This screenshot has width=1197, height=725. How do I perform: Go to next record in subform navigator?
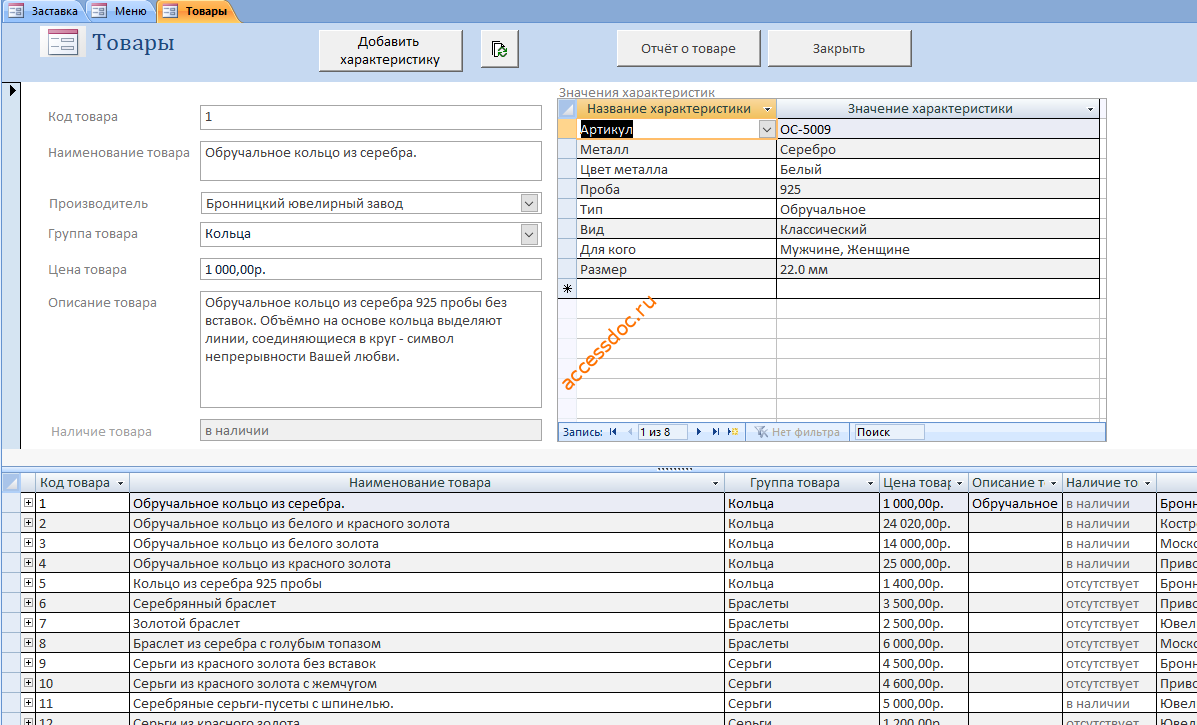[x=698, y=432]
